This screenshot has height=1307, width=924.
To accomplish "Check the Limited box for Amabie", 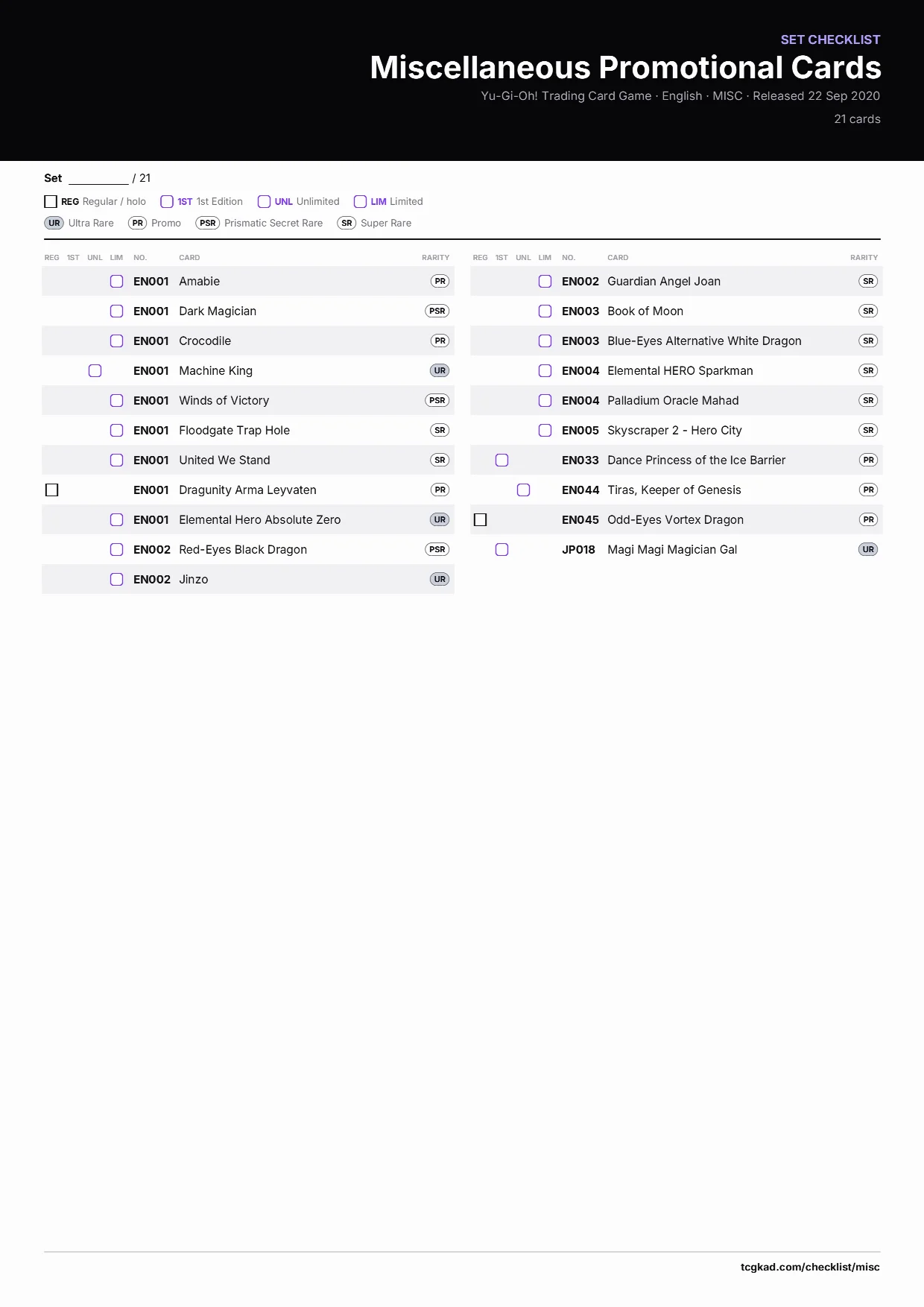I will (117, 281).
